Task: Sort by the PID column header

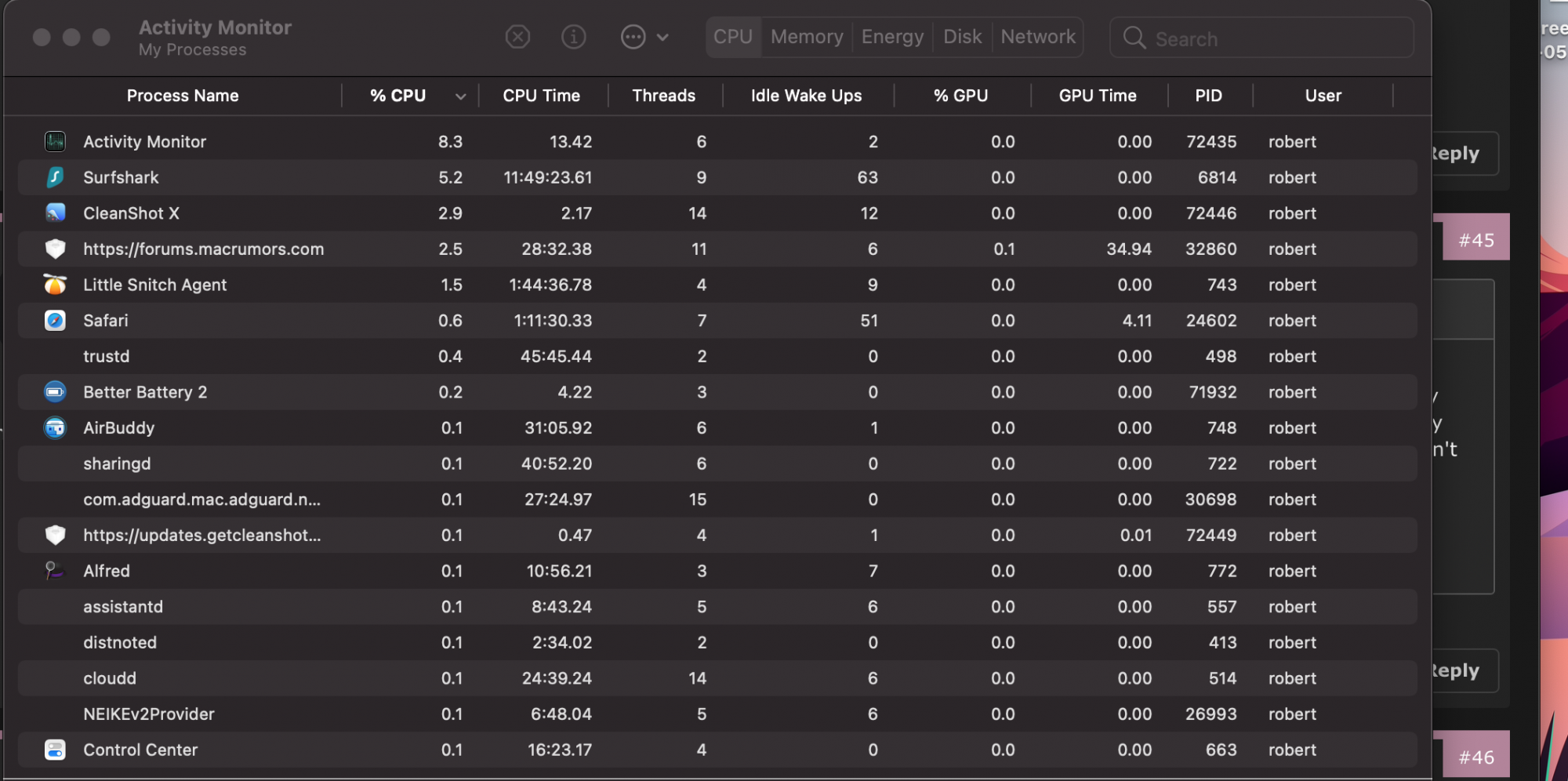Action: pyautogui.click(x=1208, y=96)
